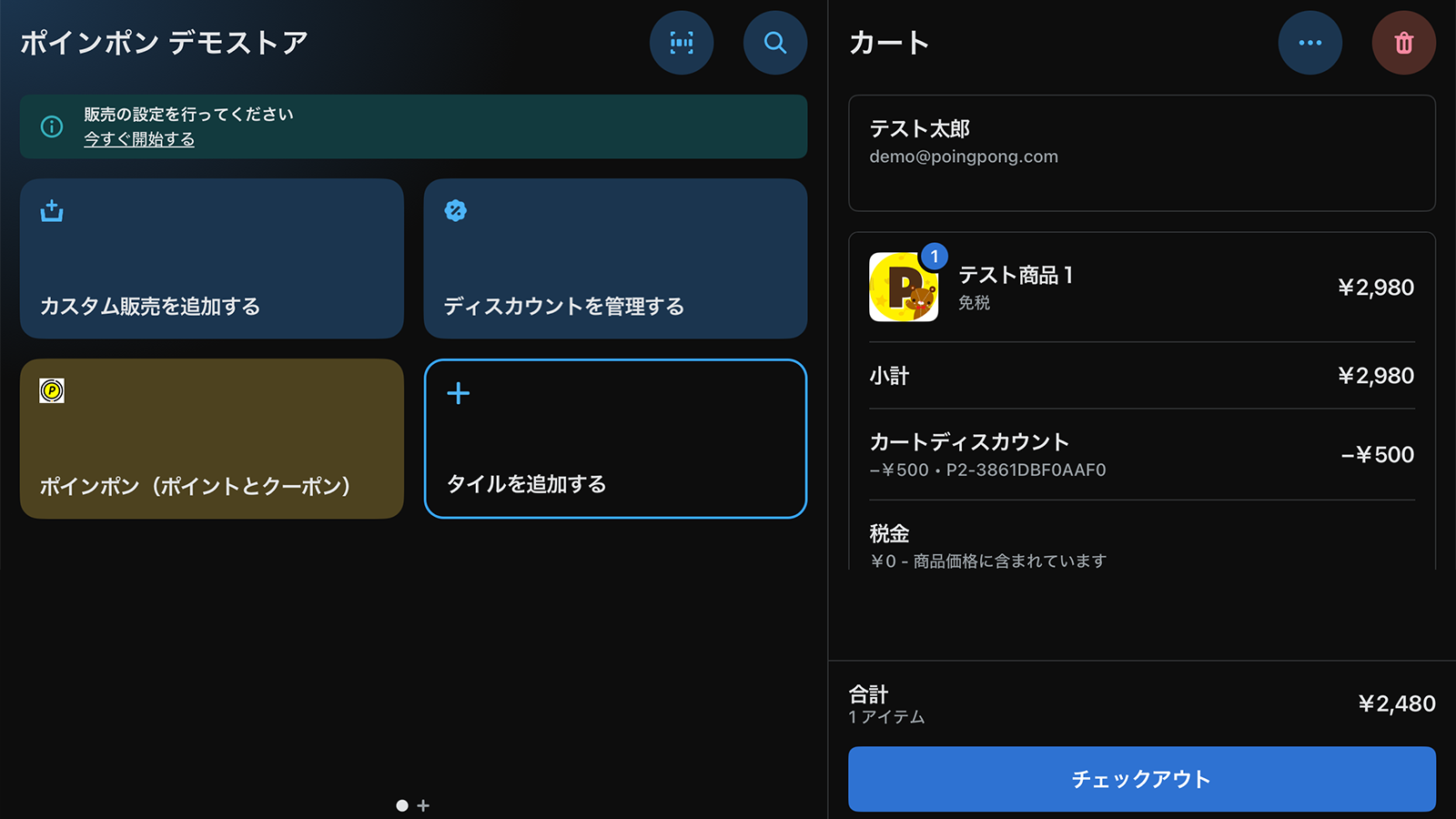The height and width of the screenshot is (819, 1456).
Task: Open ポインポン（ポイントとクーポン）tile
Action: [x=212, y=439]
